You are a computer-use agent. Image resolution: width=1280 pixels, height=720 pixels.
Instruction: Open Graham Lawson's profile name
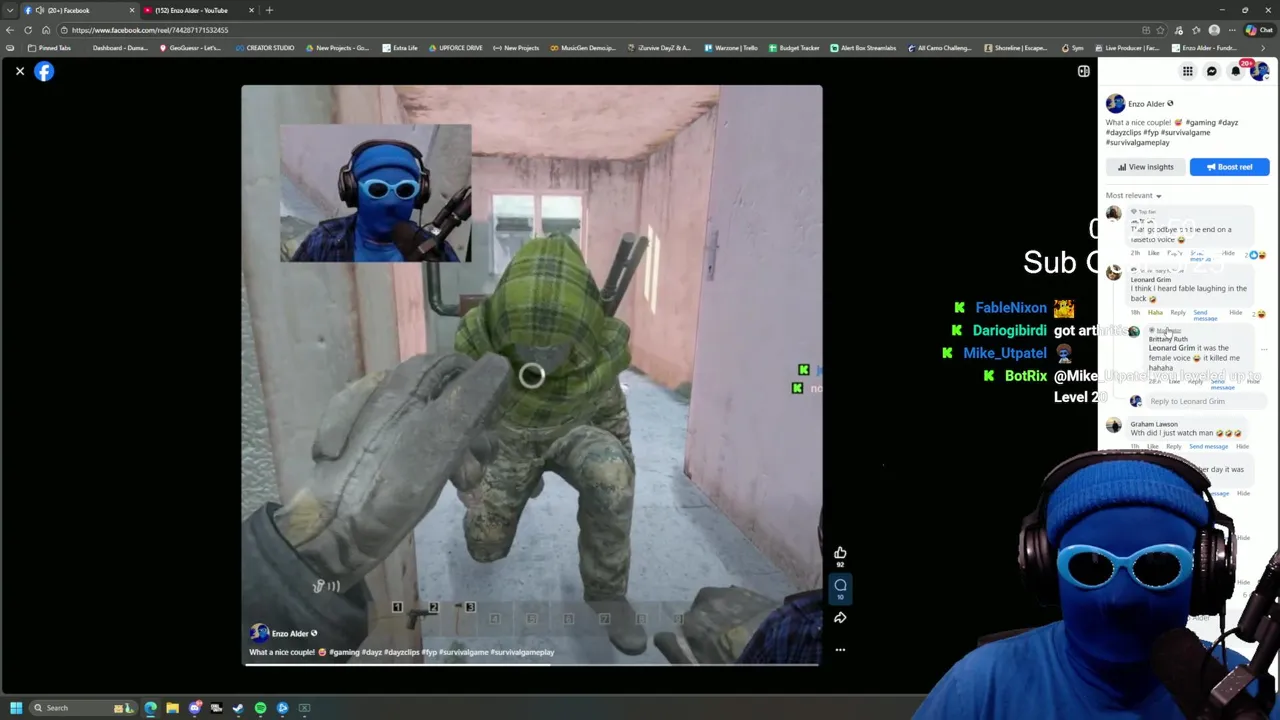click(x=1154, y=424)
